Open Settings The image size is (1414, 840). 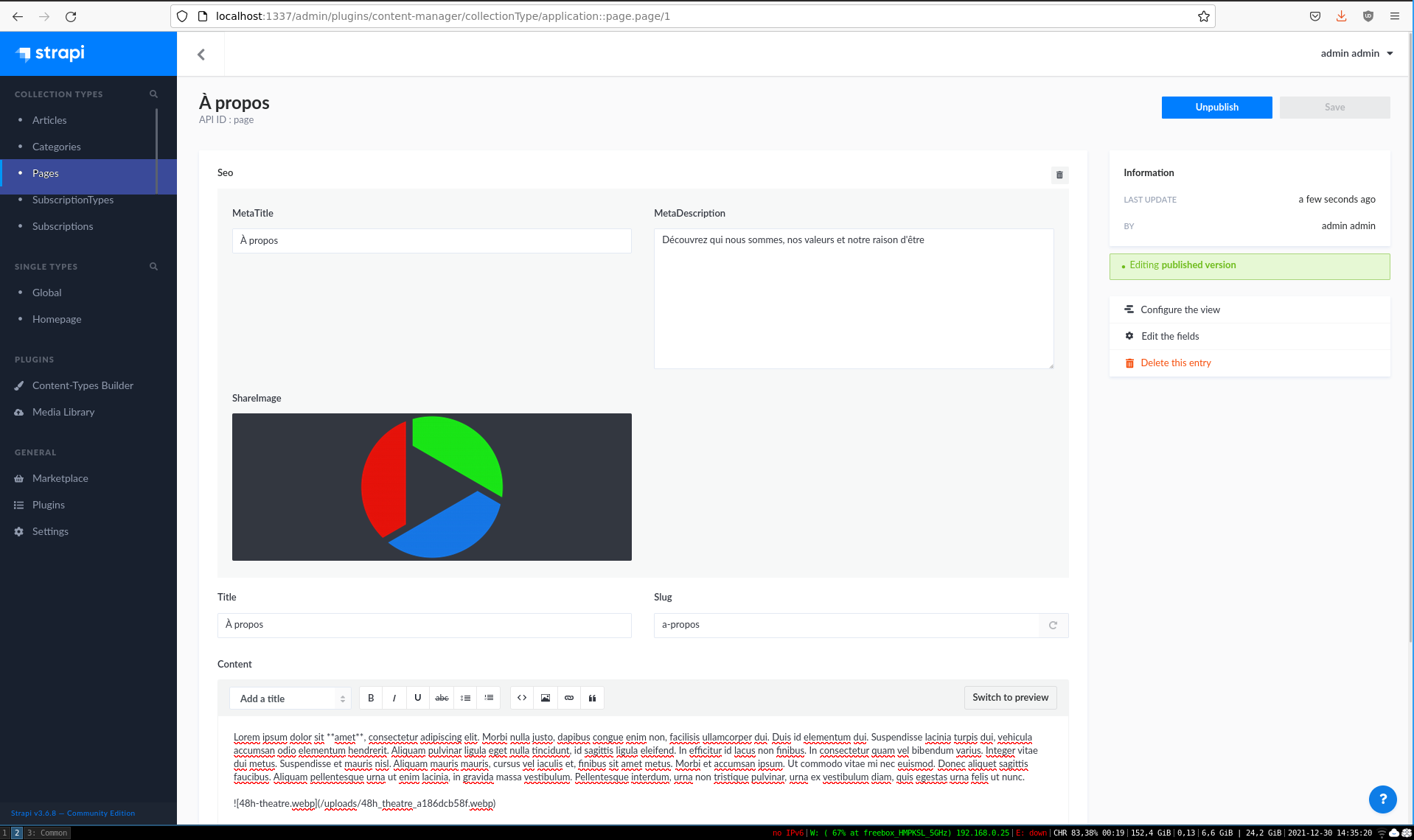pyautogui.click(x=50, y=531)
